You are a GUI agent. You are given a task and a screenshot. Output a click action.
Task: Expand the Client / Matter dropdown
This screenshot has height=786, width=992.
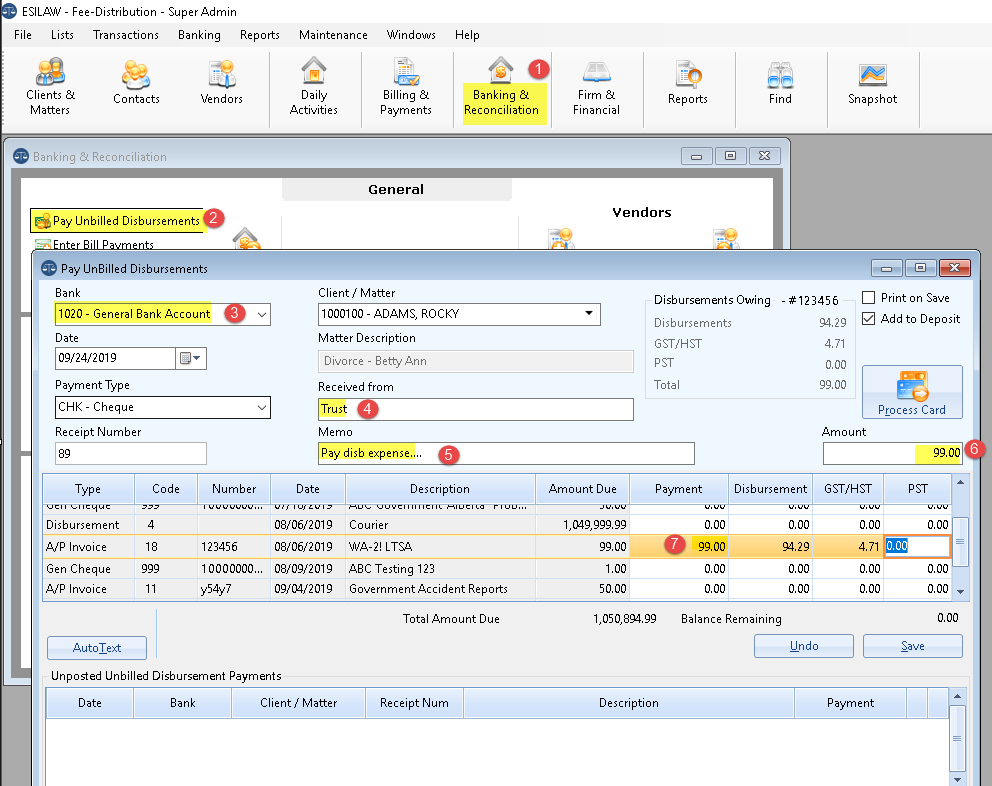click(x=589, y=314)
